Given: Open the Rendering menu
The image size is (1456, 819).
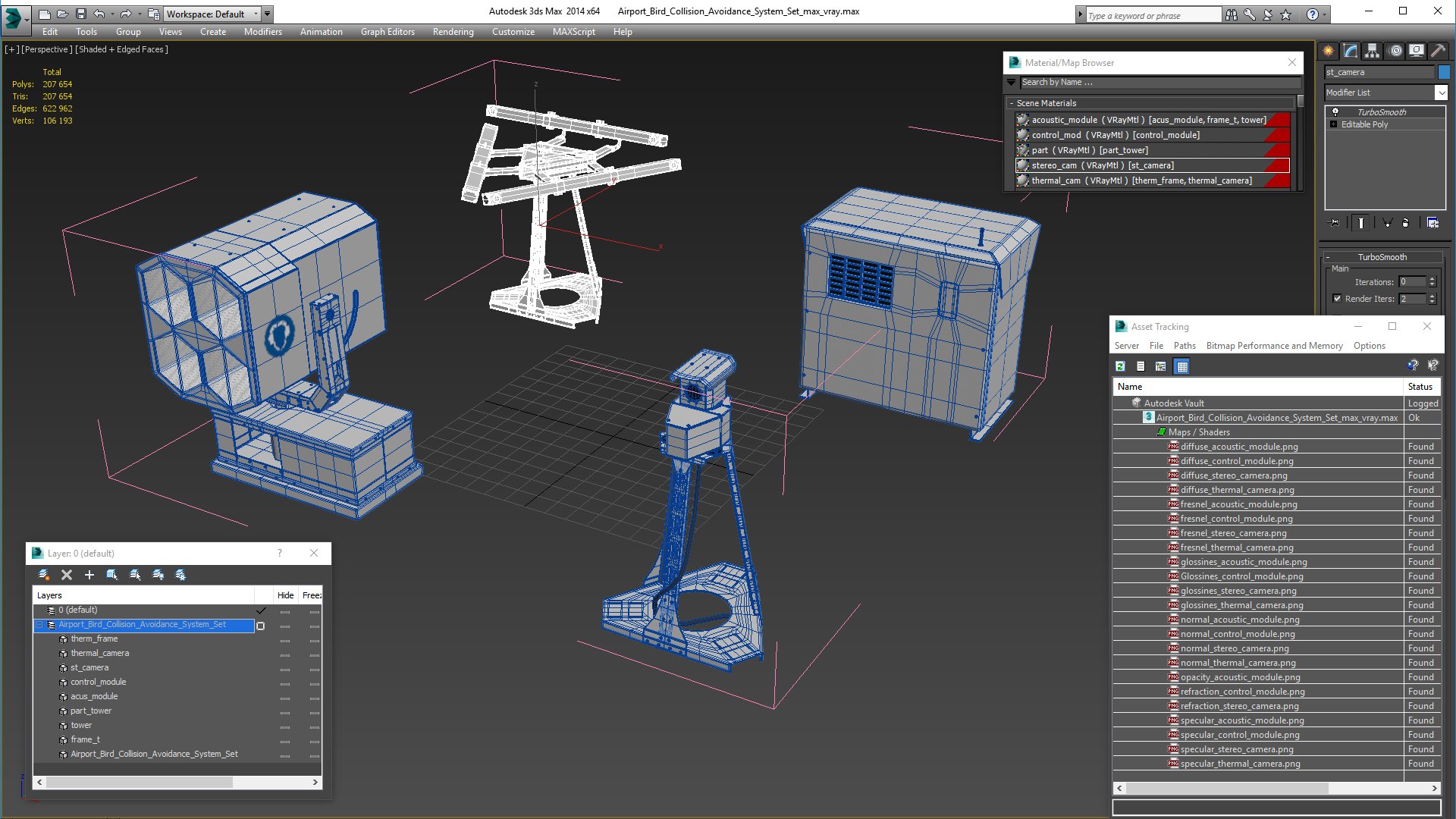Looking at the screenshot, I should (x=453, y=32).
